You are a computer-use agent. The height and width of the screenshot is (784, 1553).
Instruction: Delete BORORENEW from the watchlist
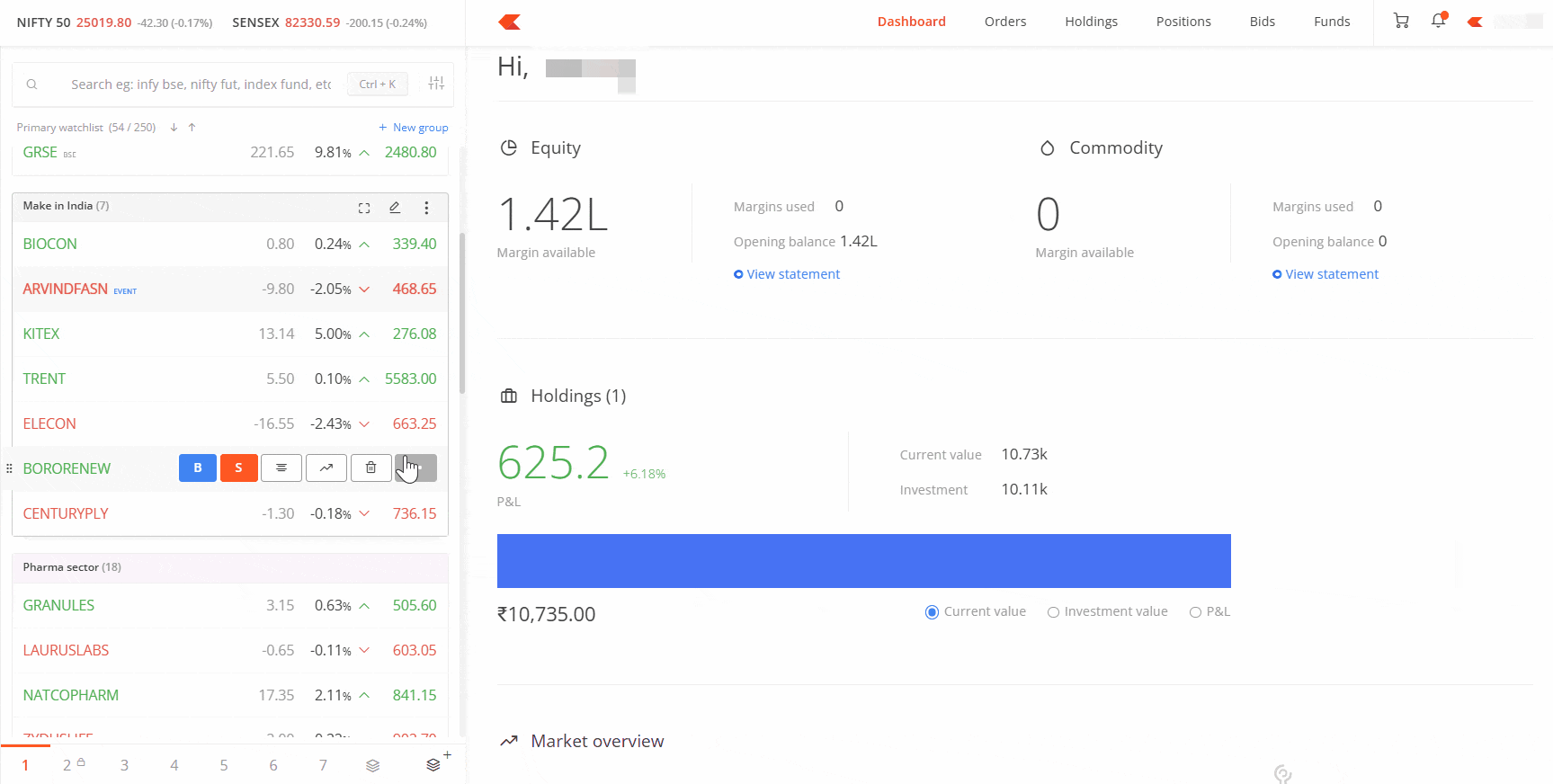coord(370,468)
